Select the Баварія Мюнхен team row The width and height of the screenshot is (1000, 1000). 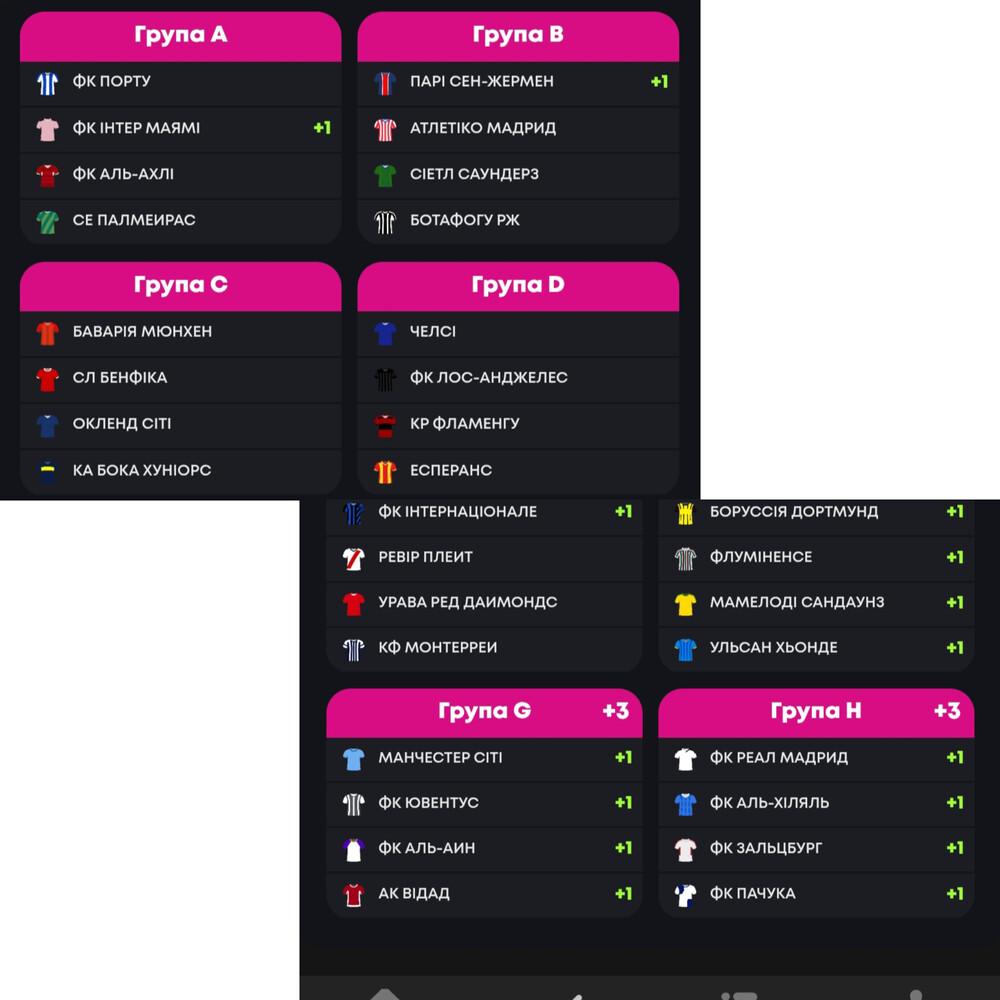click(180, 332)
